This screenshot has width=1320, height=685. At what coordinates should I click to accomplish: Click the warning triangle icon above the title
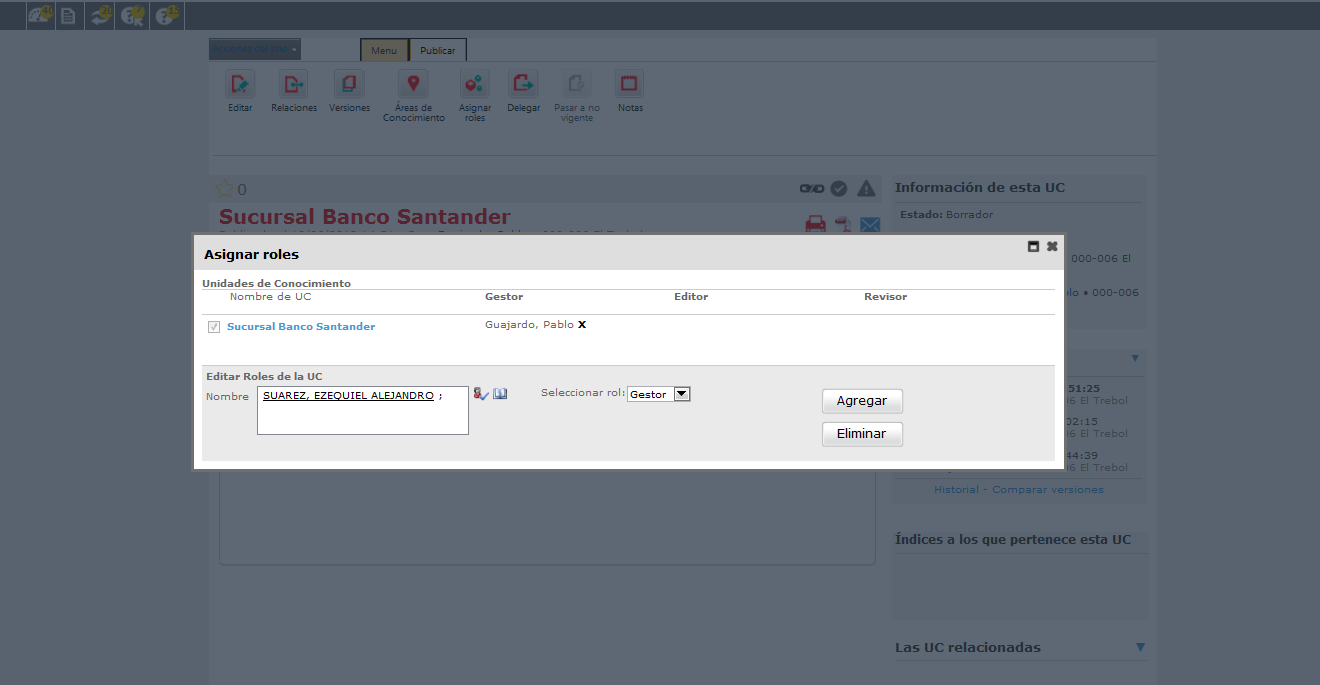(x=866, y=188)
